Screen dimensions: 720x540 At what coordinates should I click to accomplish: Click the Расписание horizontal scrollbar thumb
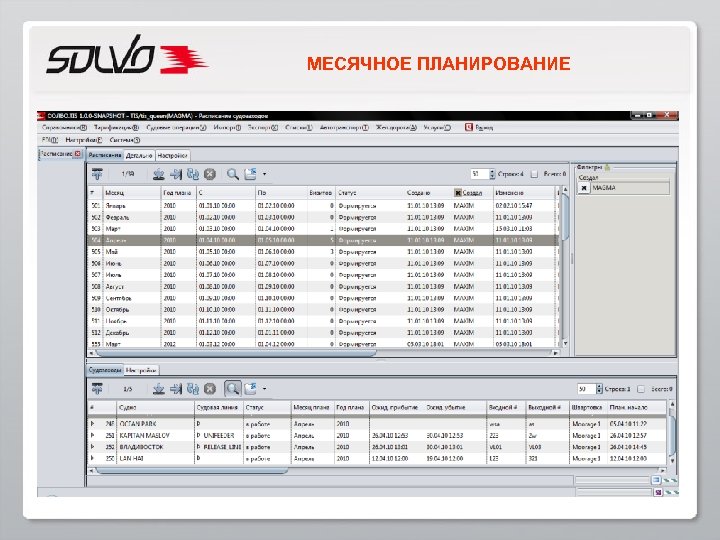(x=236, y=353)
